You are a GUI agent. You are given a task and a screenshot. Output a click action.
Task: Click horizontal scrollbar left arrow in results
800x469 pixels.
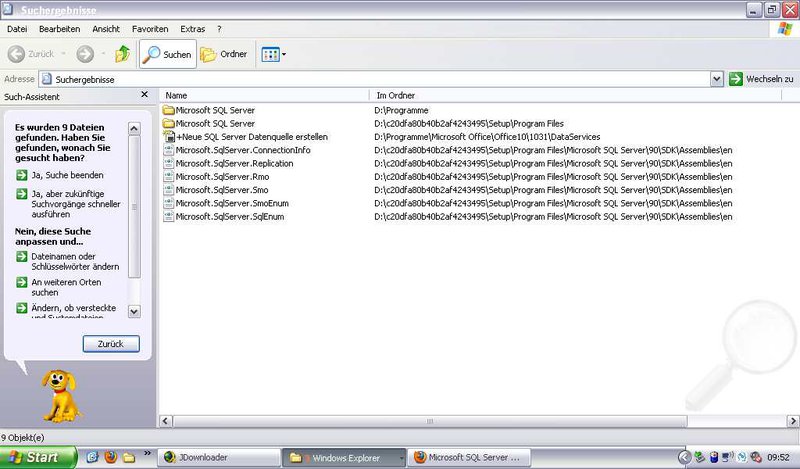point(165,421)
